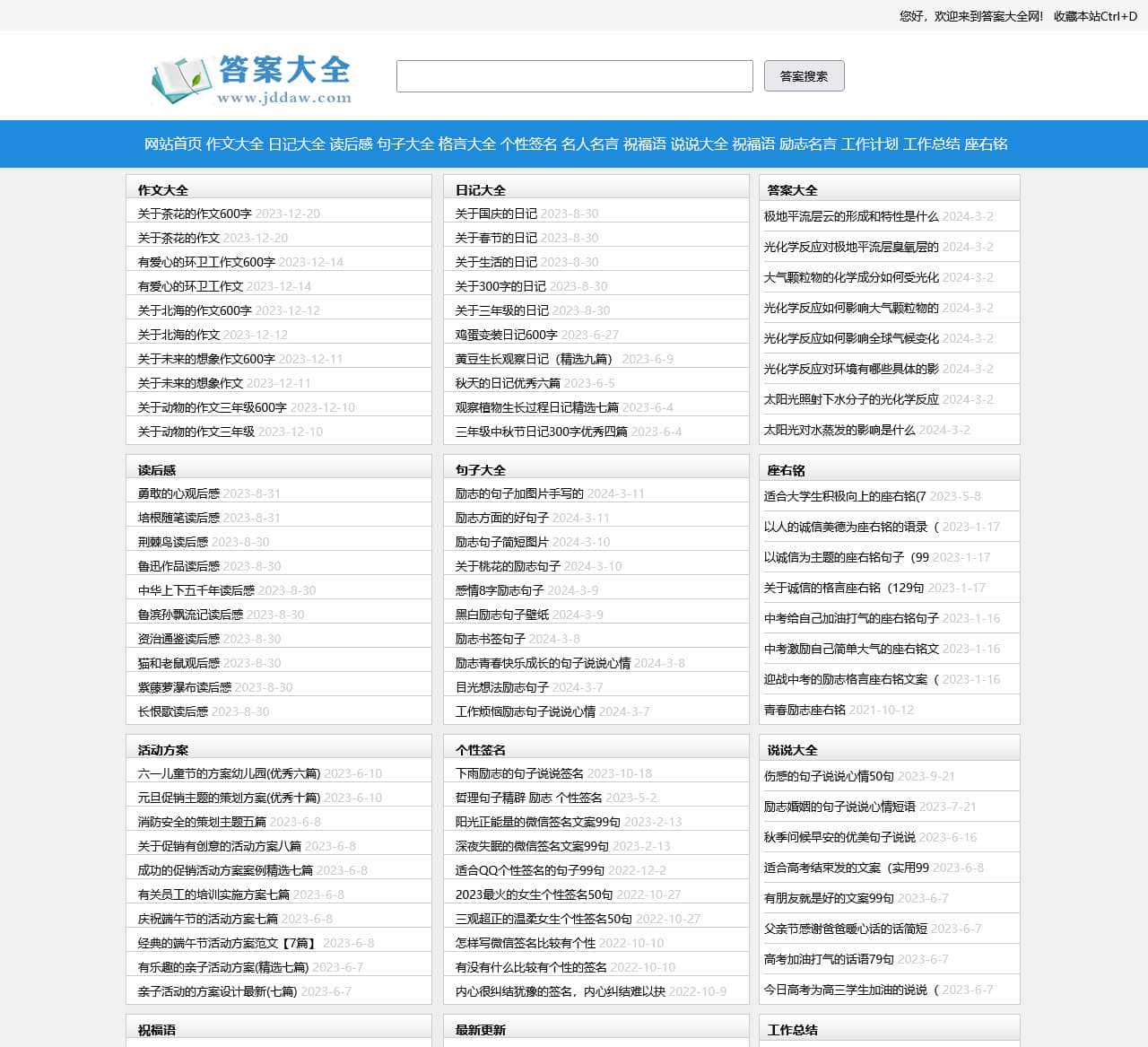1148x1047 pixels.
Task: Open 有关员工的培训实施方案七篇
Action: pyautogui.click(x=213, y=894)
